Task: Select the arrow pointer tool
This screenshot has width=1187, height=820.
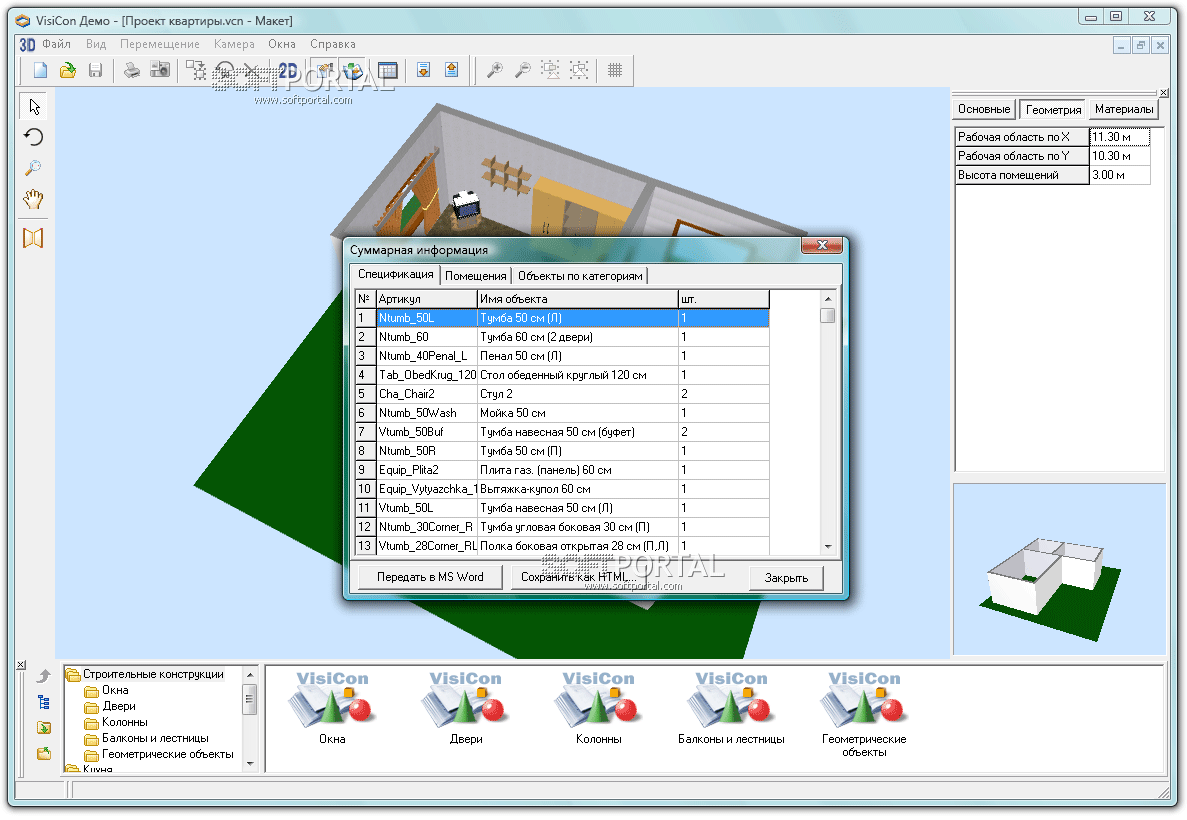Action: pos(34,106)
